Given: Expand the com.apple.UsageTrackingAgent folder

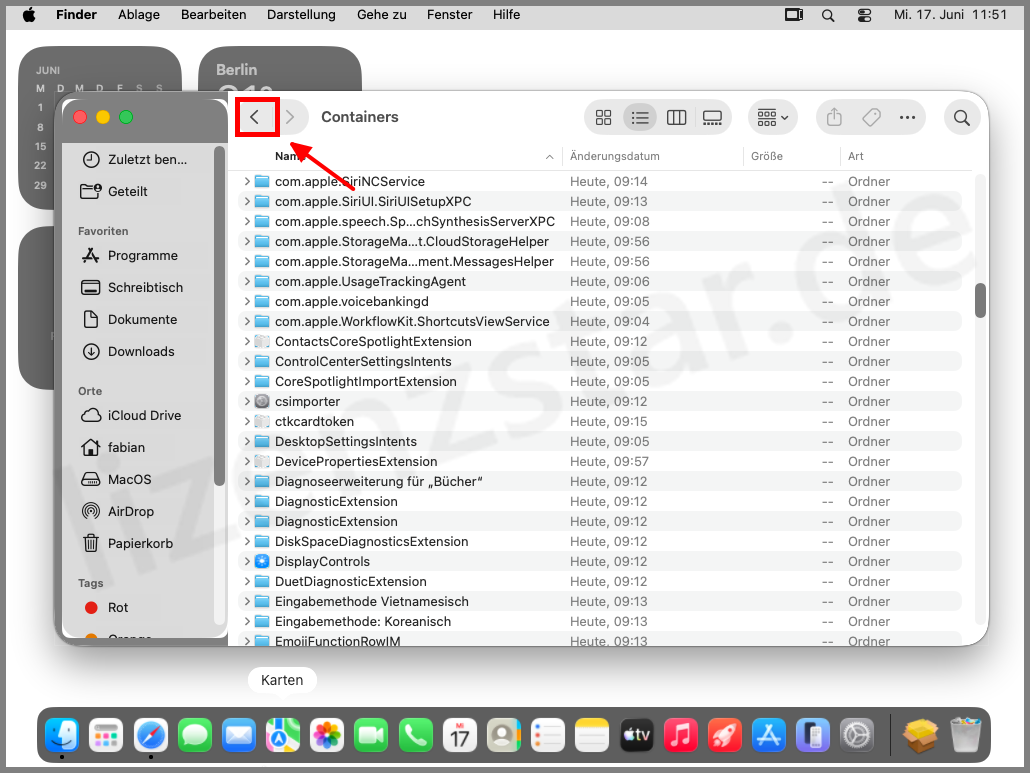Looking at the screenshot, I should click(247, 281).
